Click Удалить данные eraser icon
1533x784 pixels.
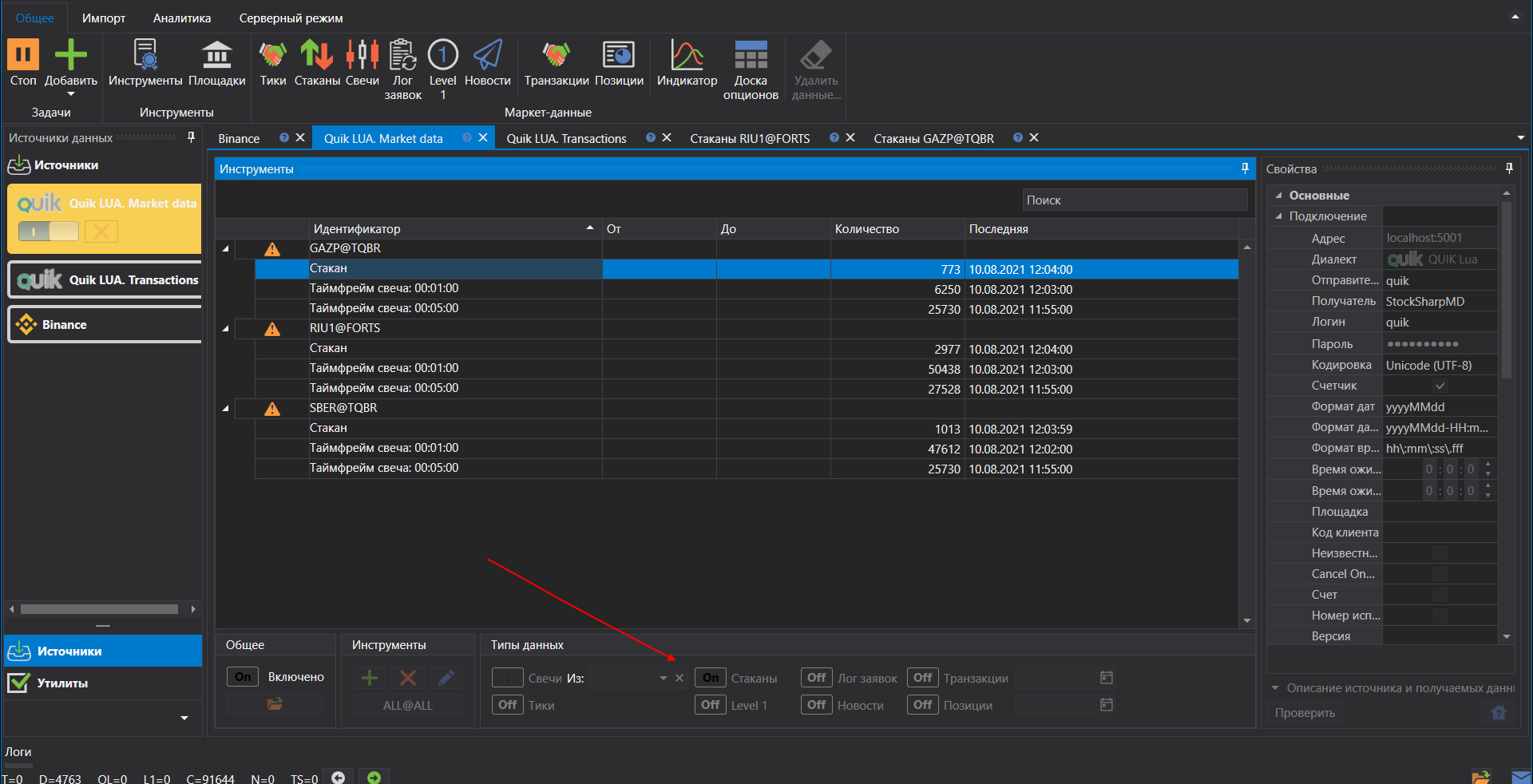coord(816,55)
